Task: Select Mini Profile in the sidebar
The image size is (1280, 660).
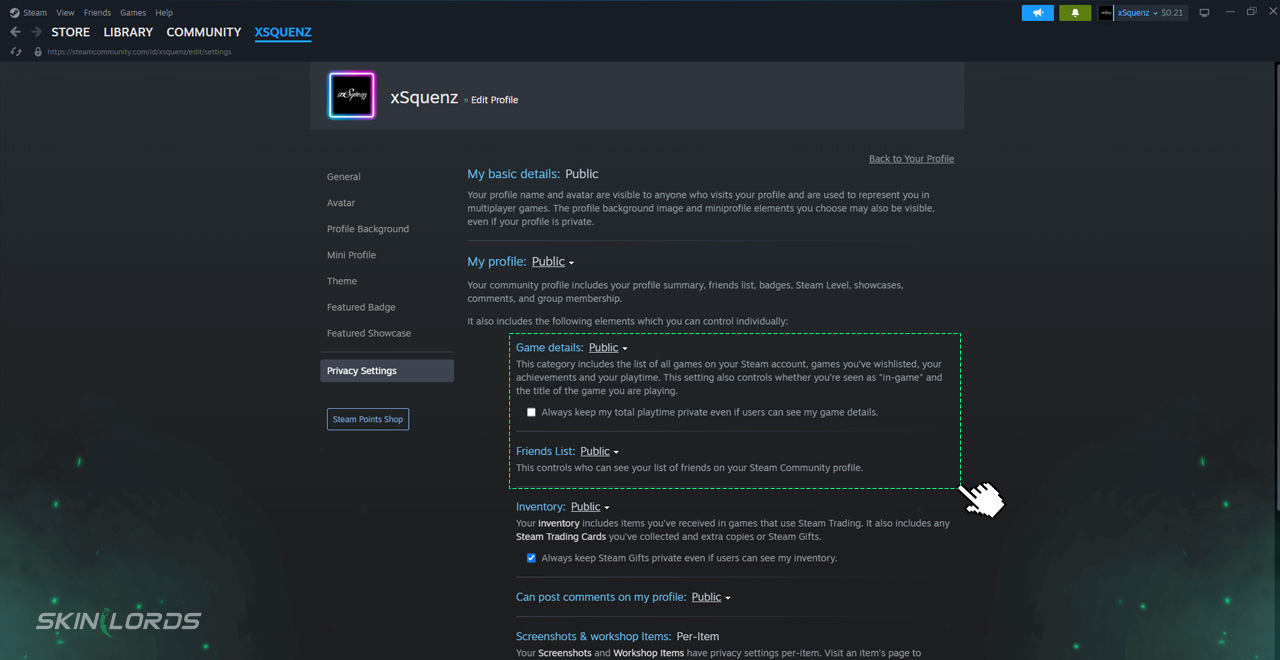Action: point(351,255)
